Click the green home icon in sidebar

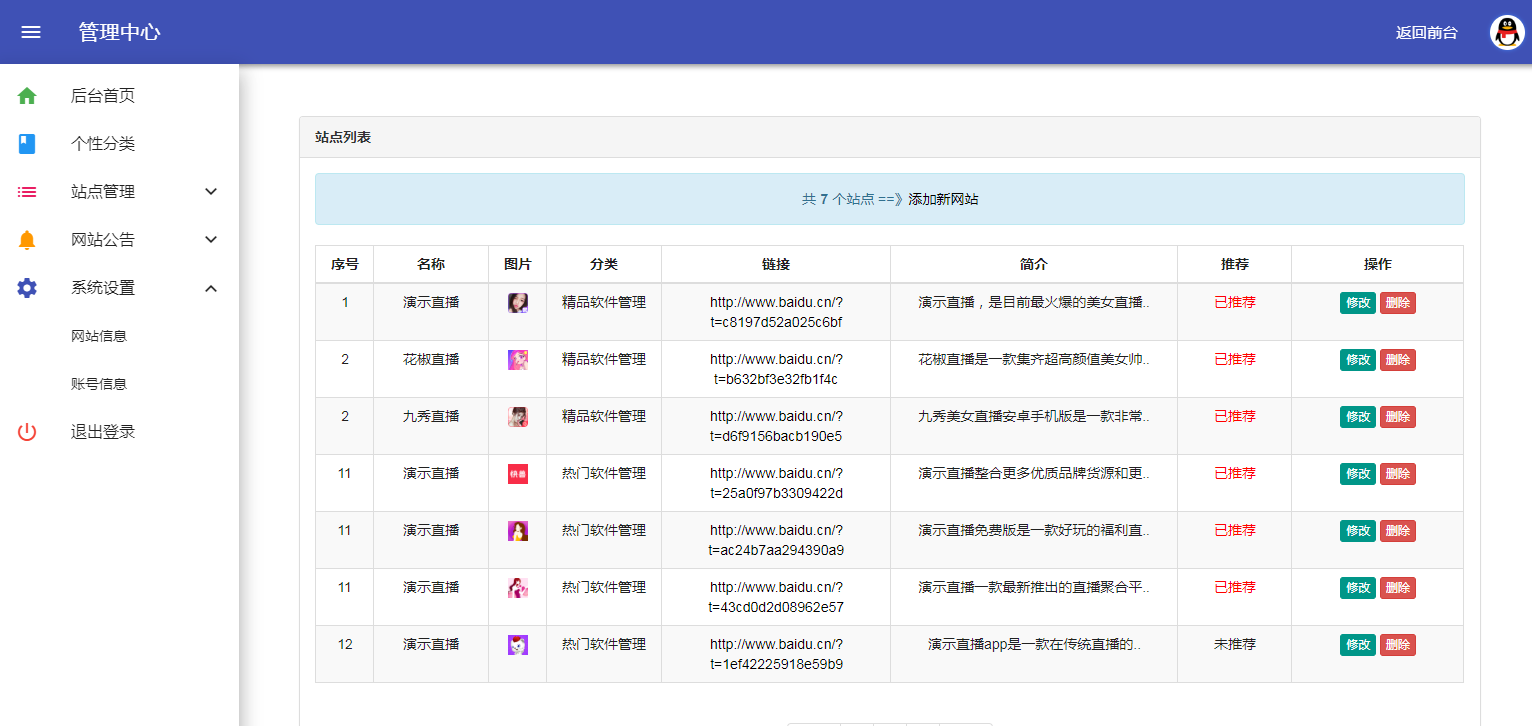(x=27, y=96)
